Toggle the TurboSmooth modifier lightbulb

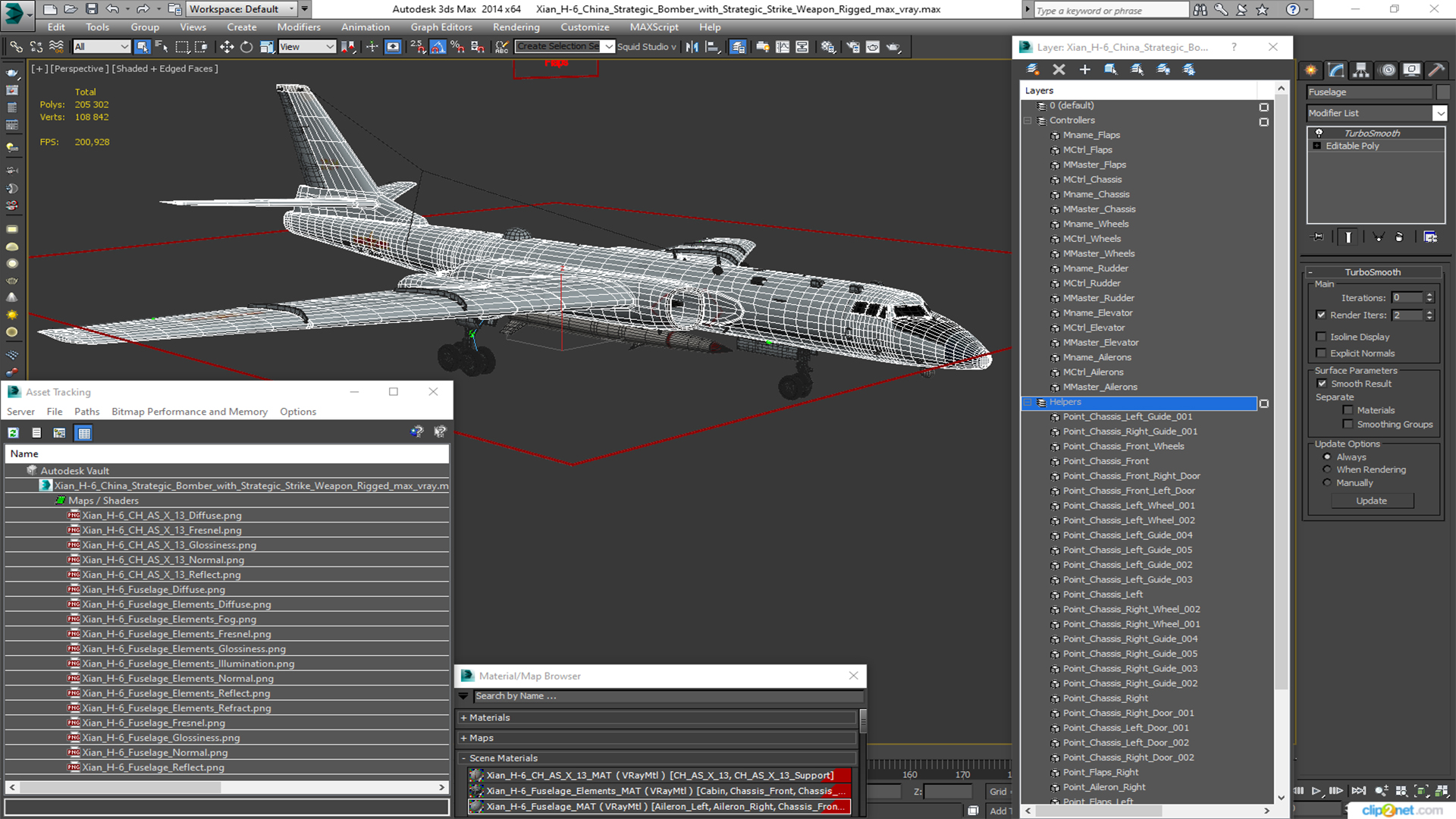1319,133
